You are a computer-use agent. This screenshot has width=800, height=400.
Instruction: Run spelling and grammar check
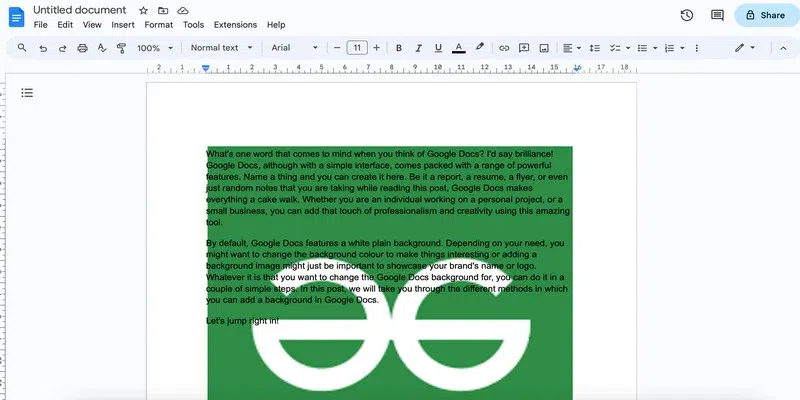click(102, 48)
